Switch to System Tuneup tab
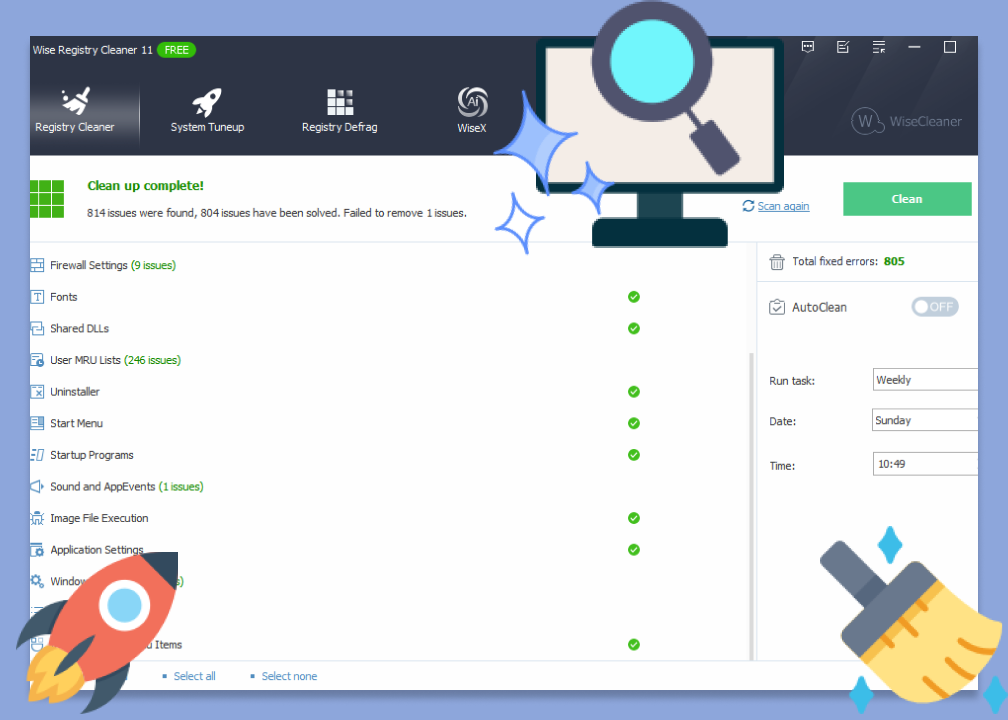1008x720 pixels. click(207, 111)
